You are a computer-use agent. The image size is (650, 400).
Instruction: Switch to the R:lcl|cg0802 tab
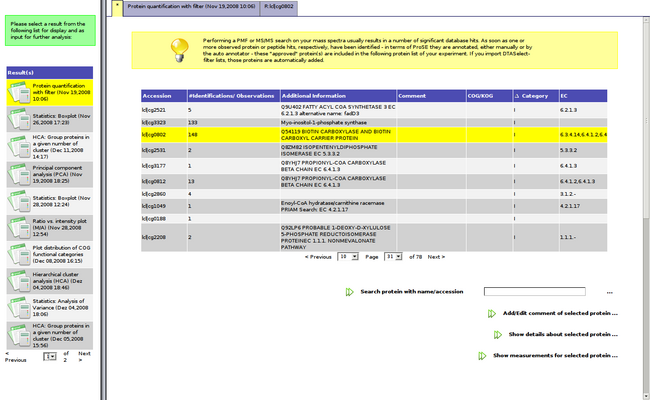point(279,8)
